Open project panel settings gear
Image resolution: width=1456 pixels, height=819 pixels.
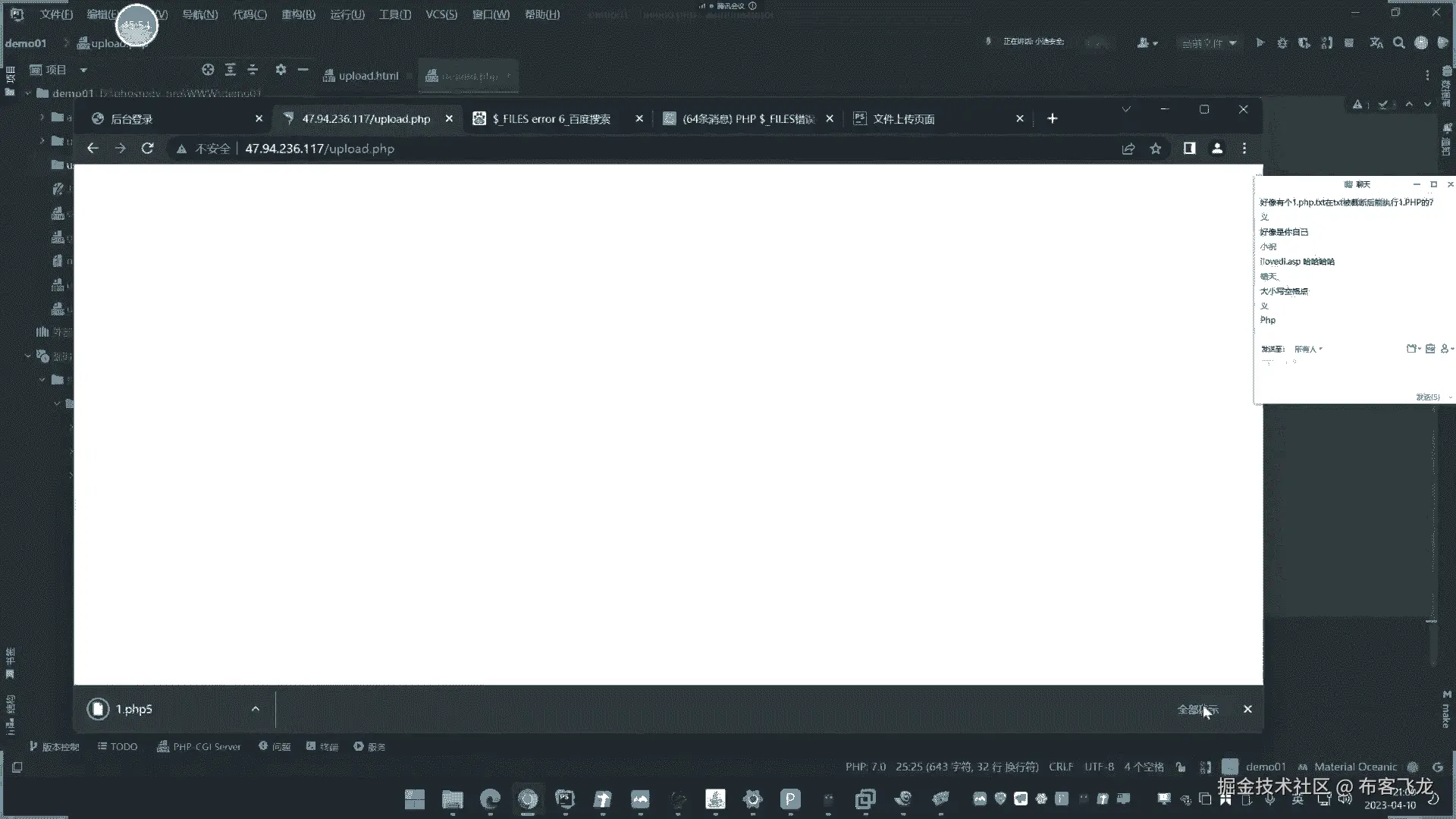click(x=281, y=70)
